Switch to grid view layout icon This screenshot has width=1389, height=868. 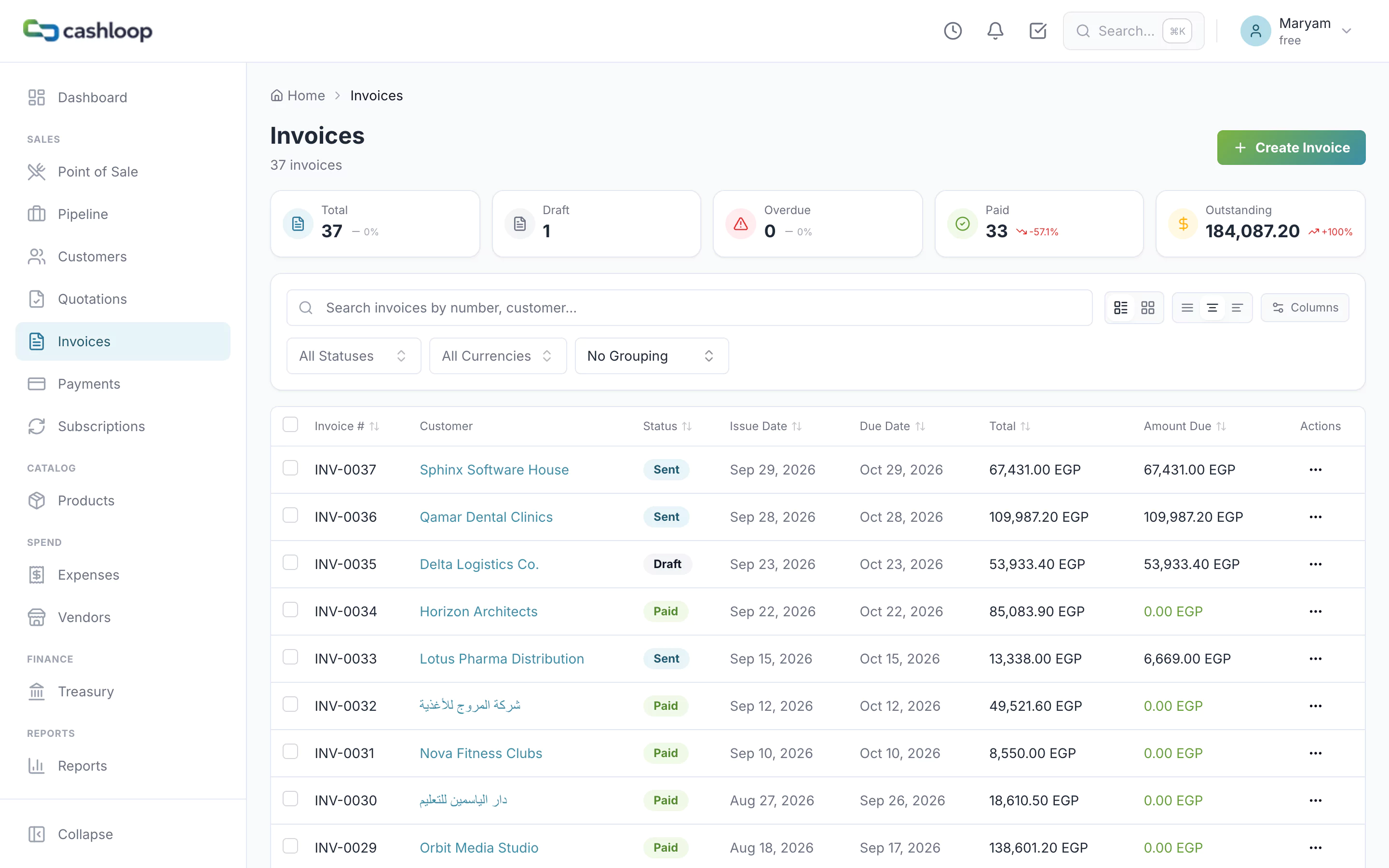click(1147, 308)
